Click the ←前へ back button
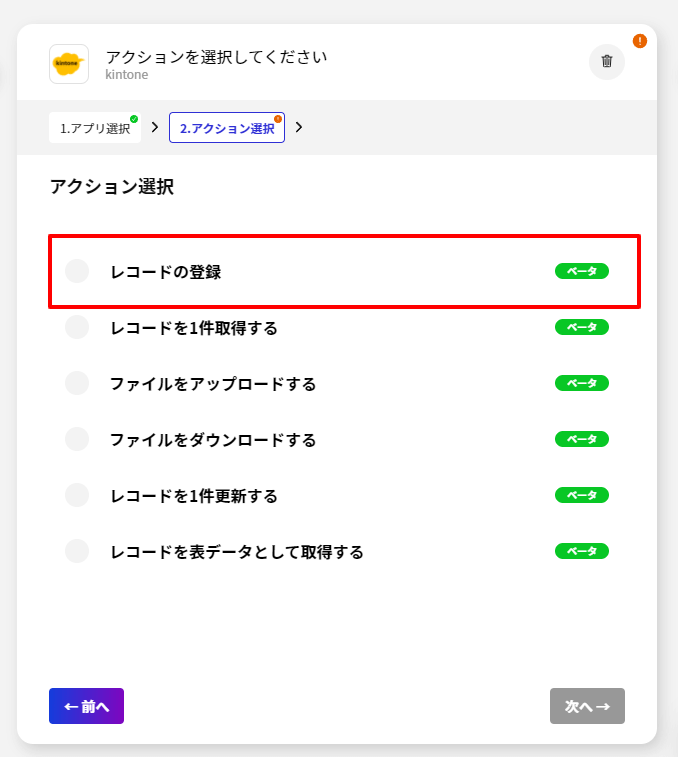The image size is (678, 757). 86,706
